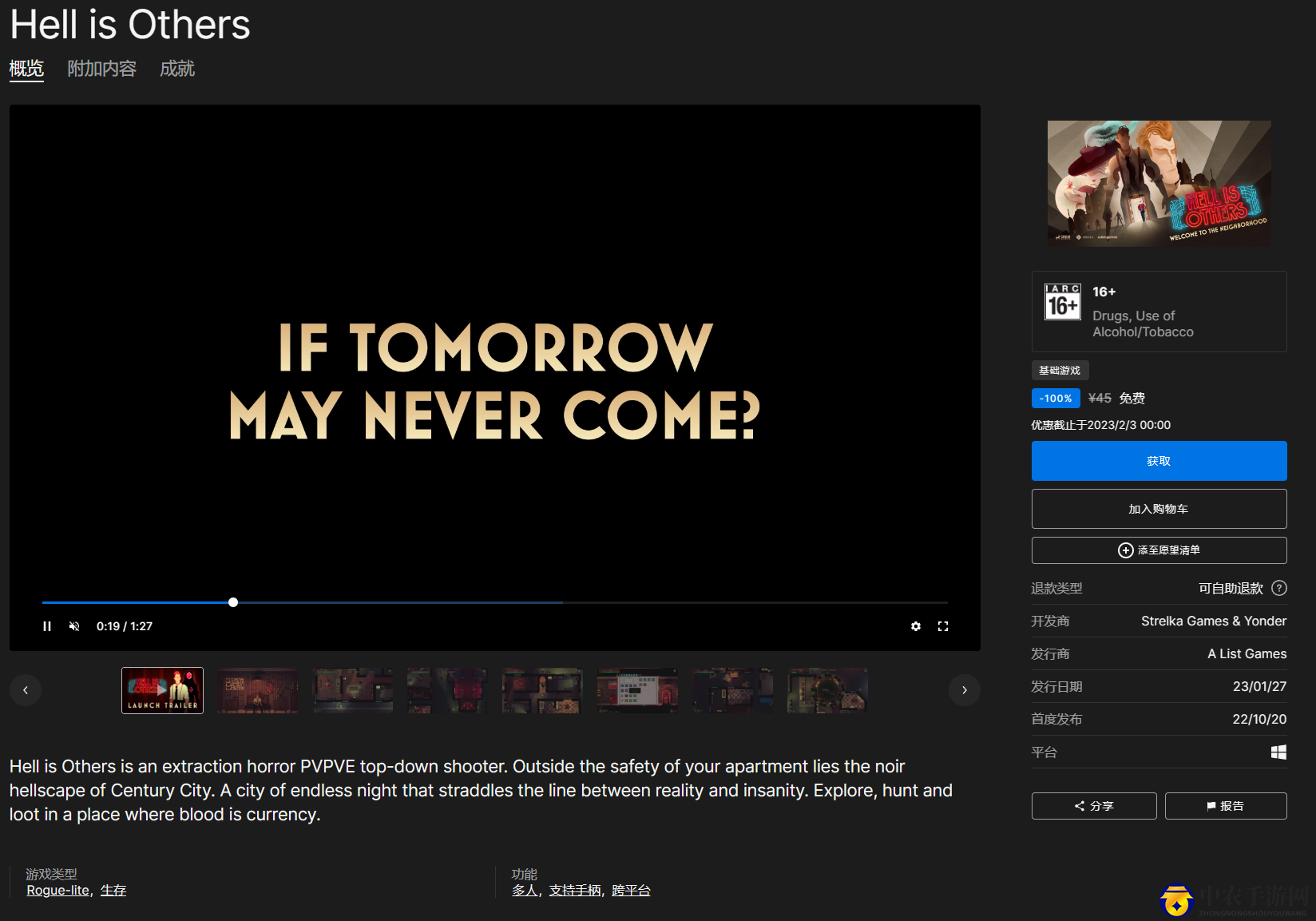The width and height of the screenshot is (1316, 921).
Task: Go to previous media thumbnails arrow
Action: (26, 690)
